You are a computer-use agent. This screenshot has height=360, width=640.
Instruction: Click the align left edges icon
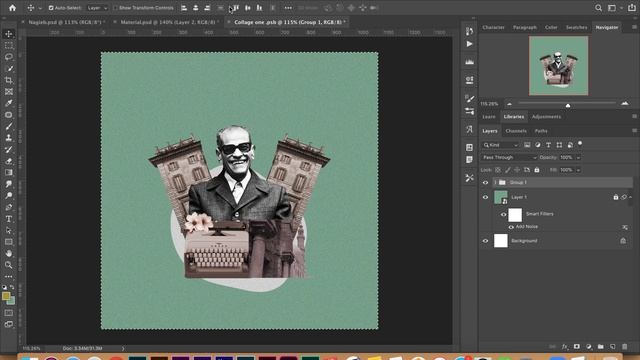(x=184, y=8)
